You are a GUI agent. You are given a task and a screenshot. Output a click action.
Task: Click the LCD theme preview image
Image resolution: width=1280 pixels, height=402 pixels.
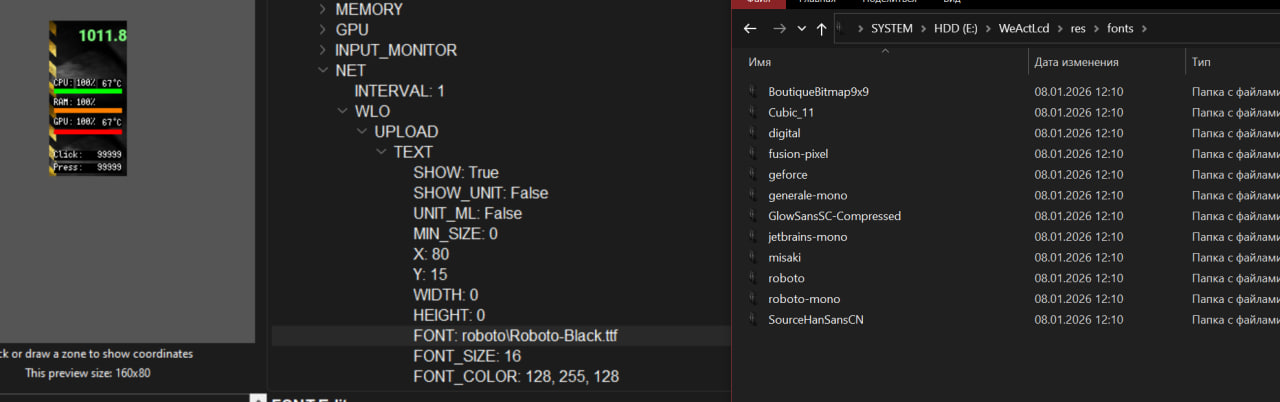[89, 98]
